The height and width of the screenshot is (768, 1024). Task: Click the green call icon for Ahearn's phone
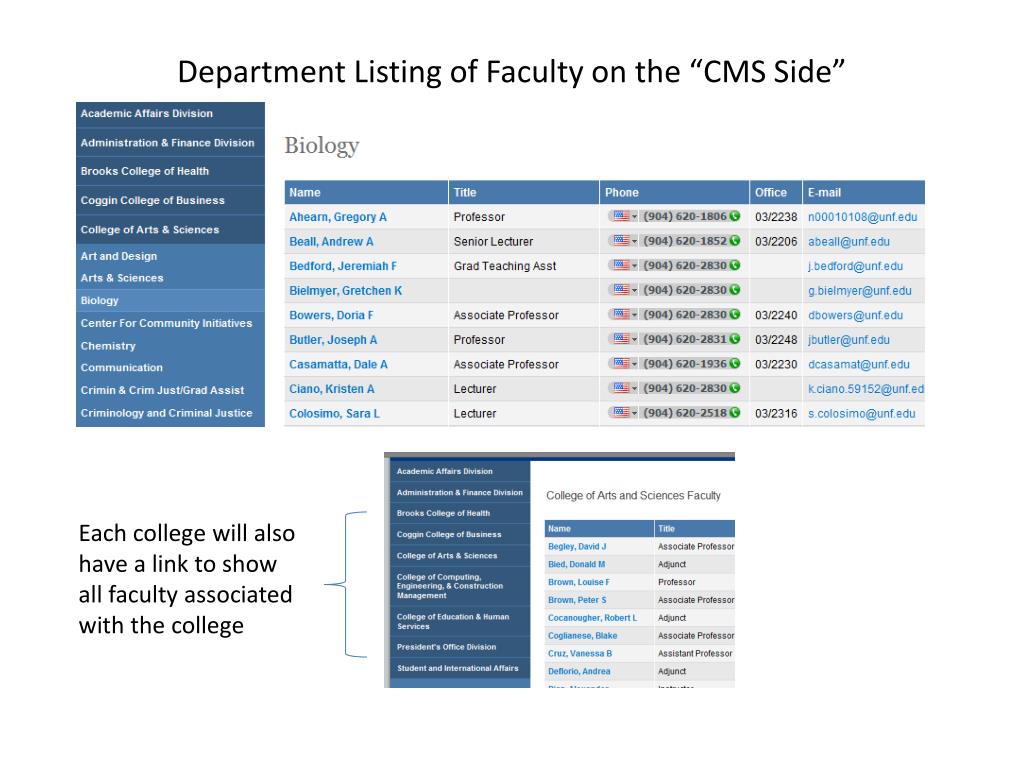[x=735, y=216]
